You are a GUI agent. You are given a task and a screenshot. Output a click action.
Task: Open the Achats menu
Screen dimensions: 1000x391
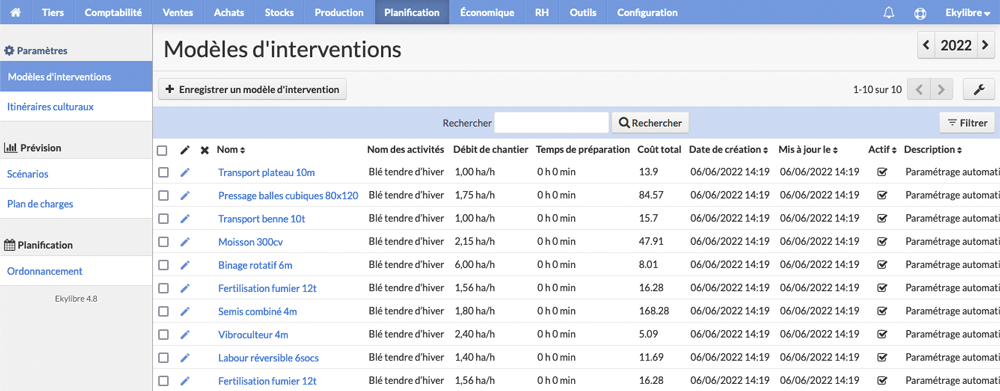pyautogui.click(x=230, y=12)
